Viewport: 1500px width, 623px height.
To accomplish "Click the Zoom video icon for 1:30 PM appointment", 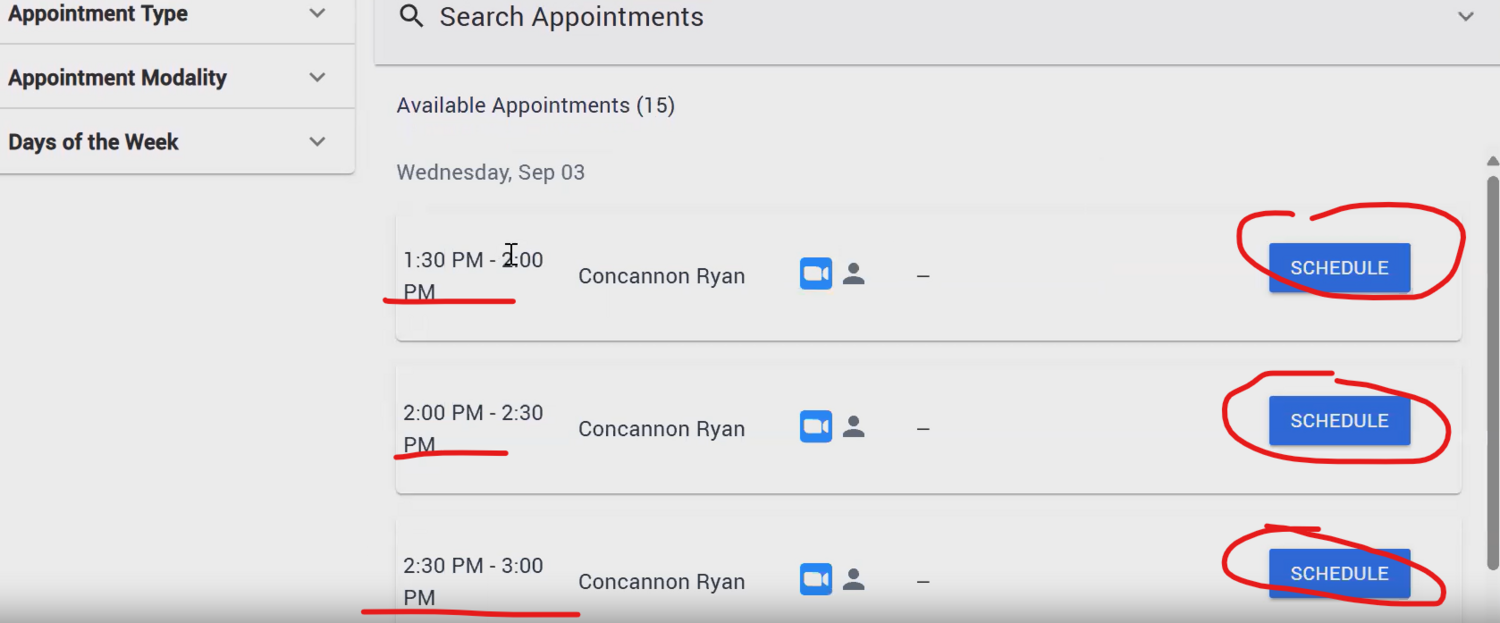I will coord(816,274).
